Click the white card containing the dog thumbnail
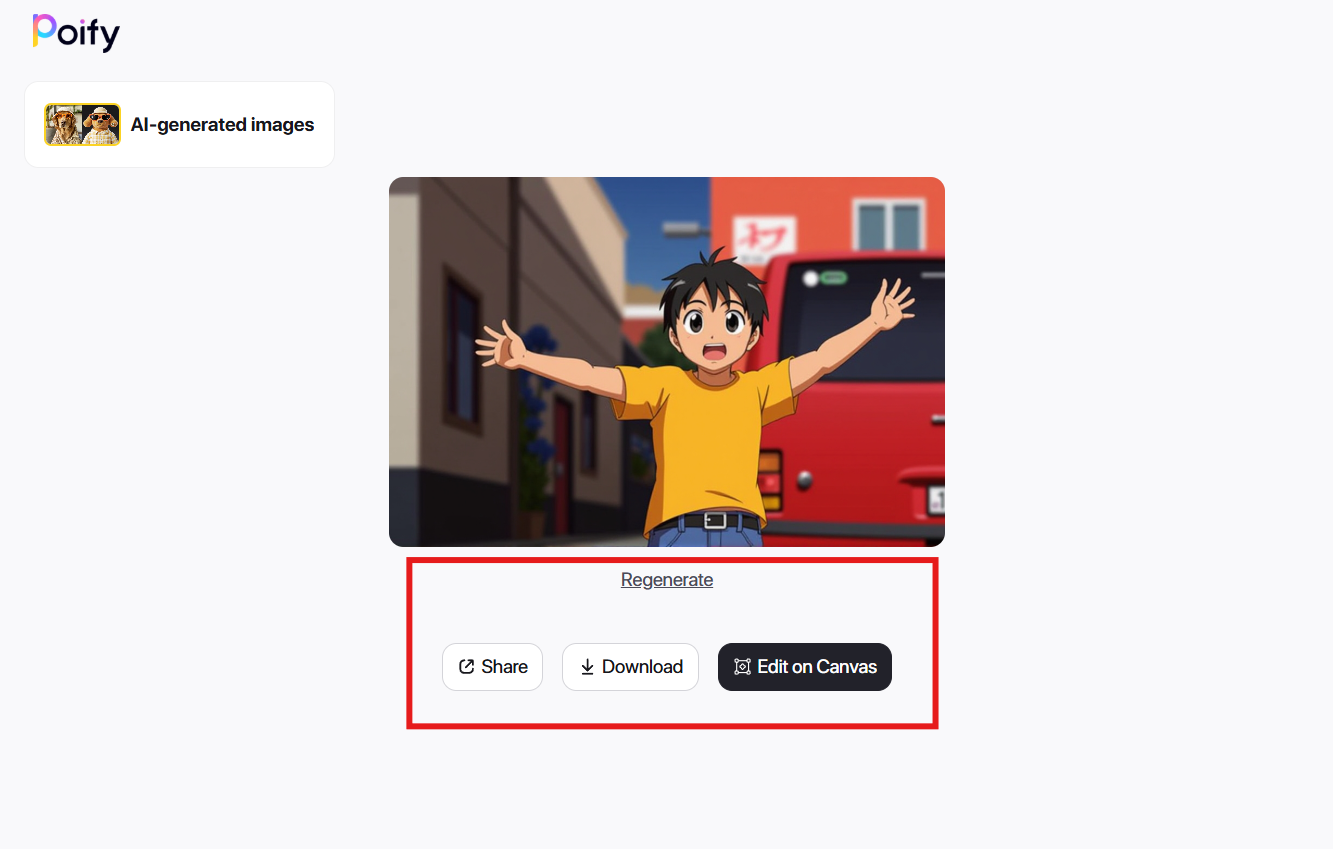 coord(179,124)
